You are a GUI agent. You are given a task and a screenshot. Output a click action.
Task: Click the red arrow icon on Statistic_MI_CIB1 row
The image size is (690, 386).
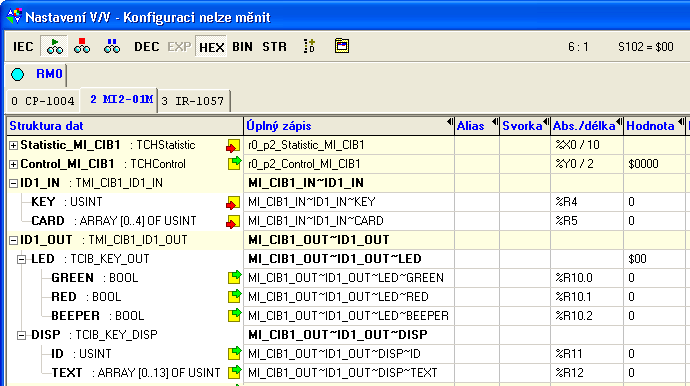[233, 146]
